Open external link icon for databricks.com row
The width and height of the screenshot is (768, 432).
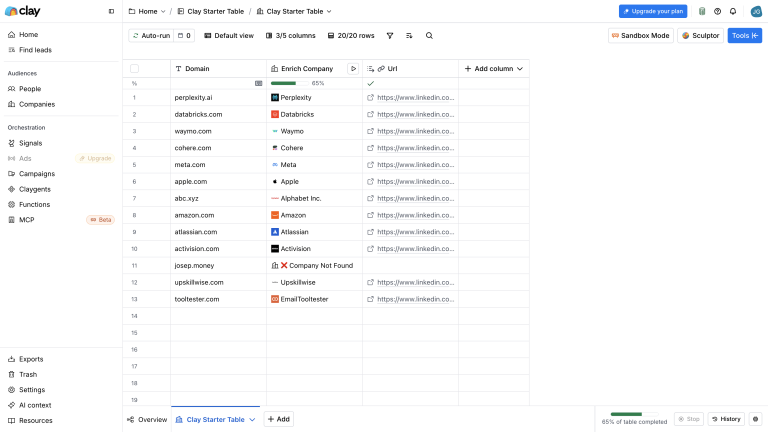(370, 114)
